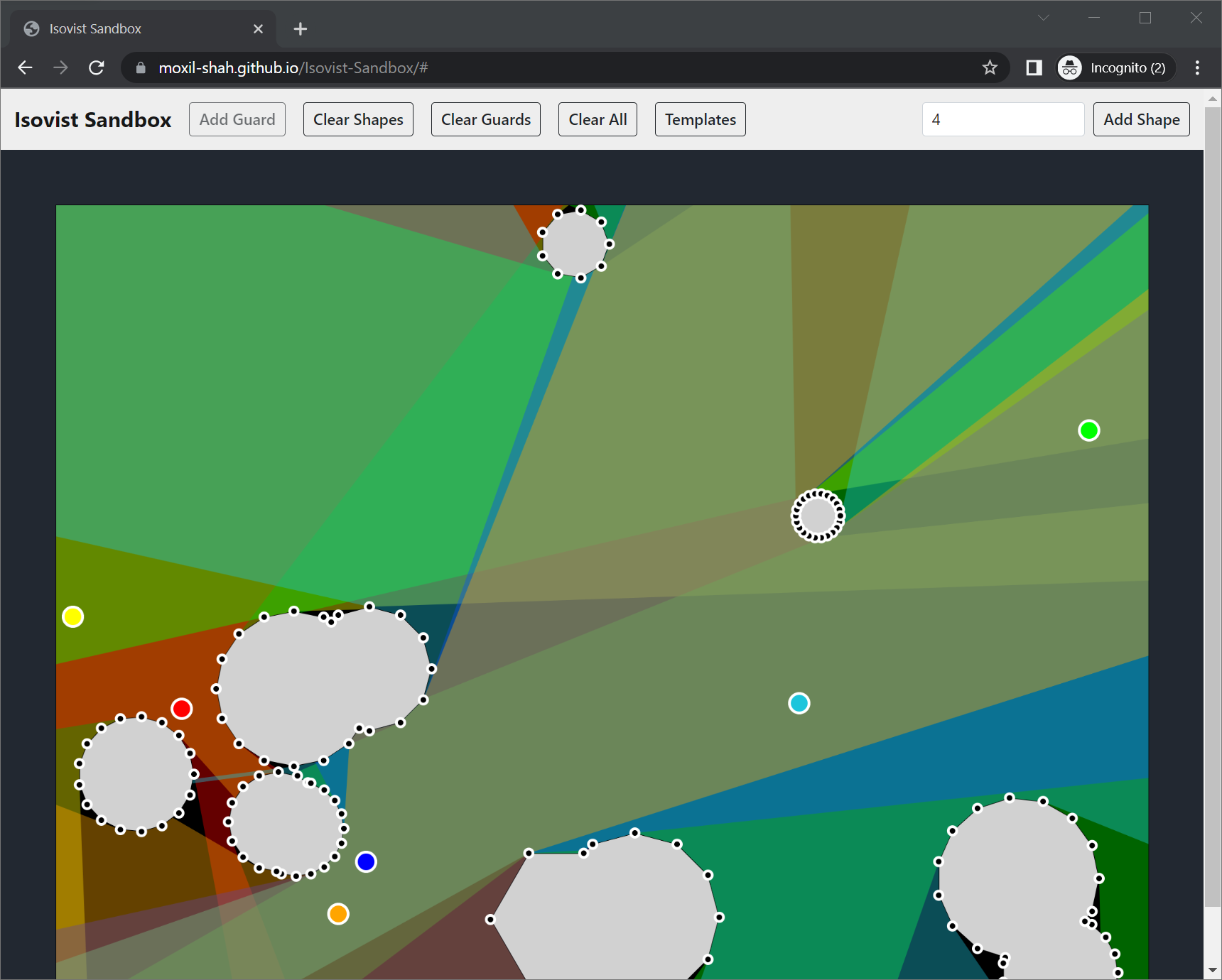Click the large merged gray blob shape
Viewport: 1222px width, 980px height.
point(323,686)
